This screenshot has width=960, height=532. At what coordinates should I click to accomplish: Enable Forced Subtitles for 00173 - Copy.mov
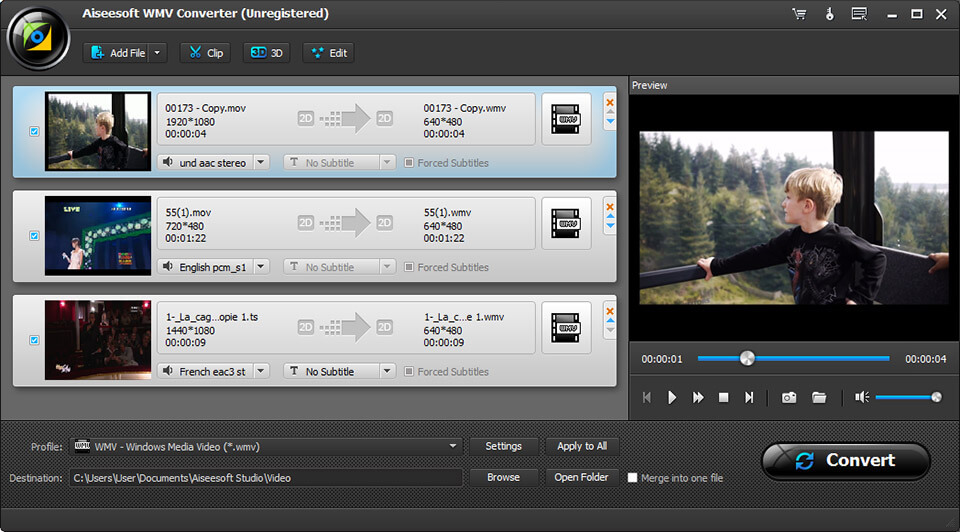click(409, 163)
